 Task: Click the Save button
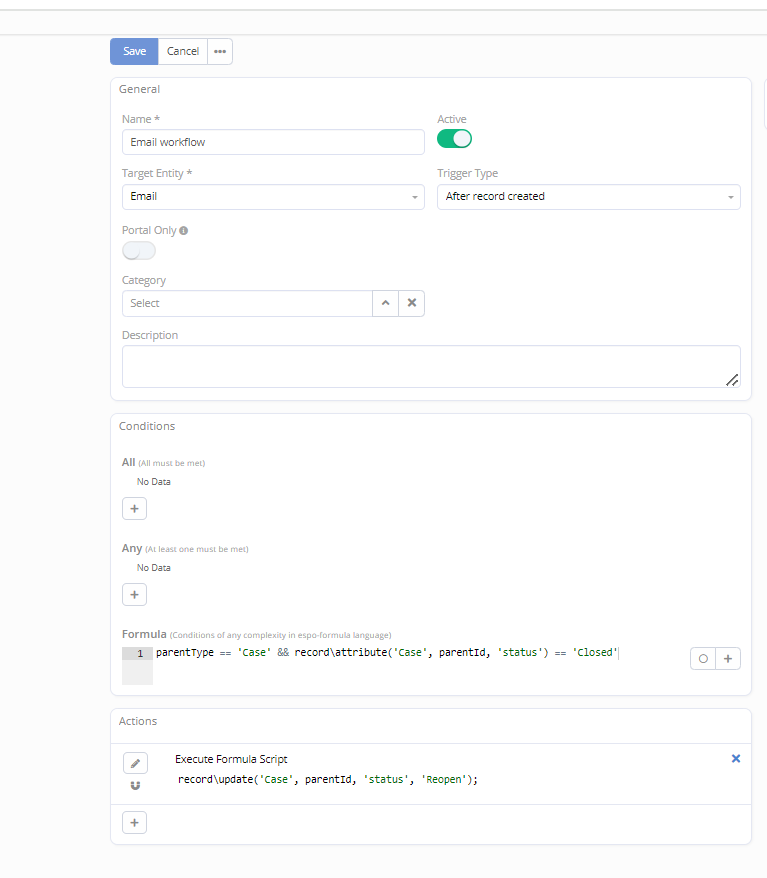point(134,52)
